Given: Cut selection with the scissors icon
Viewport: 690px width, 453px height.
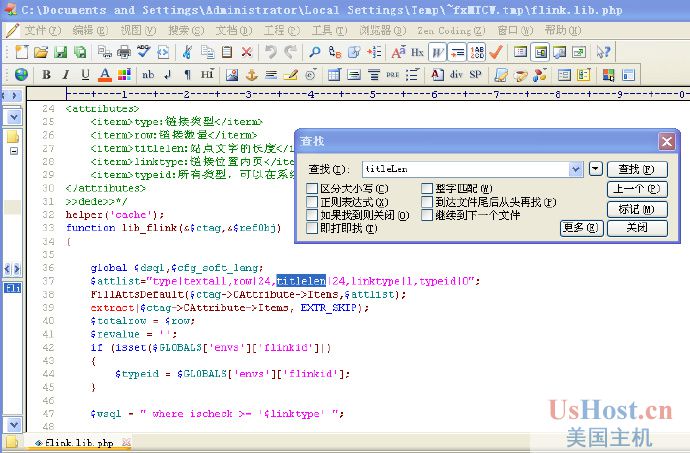Looking at the screenshot, I should (187, 52).
